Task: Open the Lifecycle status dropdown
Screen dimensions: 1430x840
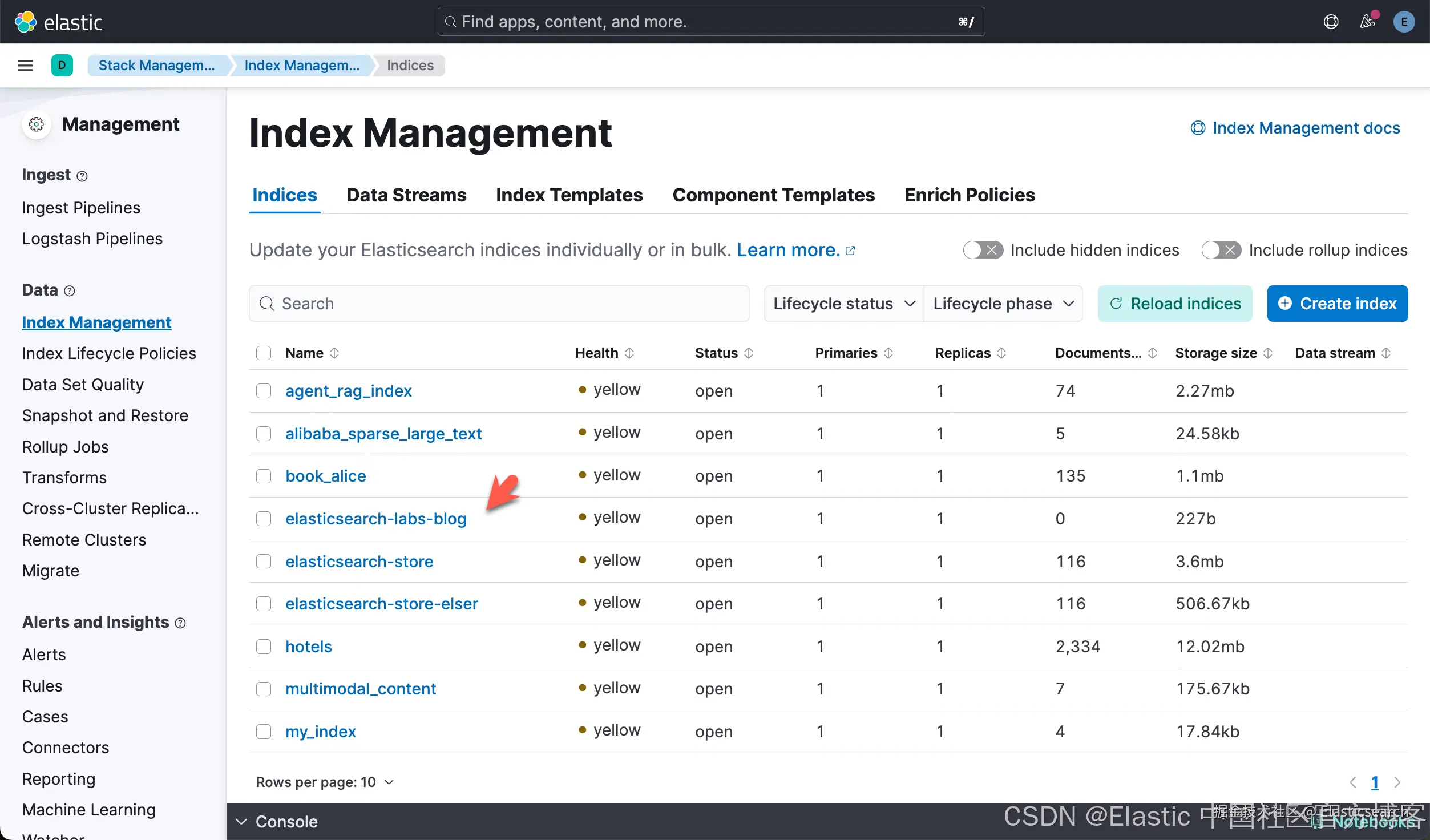Action: [843, 304]
